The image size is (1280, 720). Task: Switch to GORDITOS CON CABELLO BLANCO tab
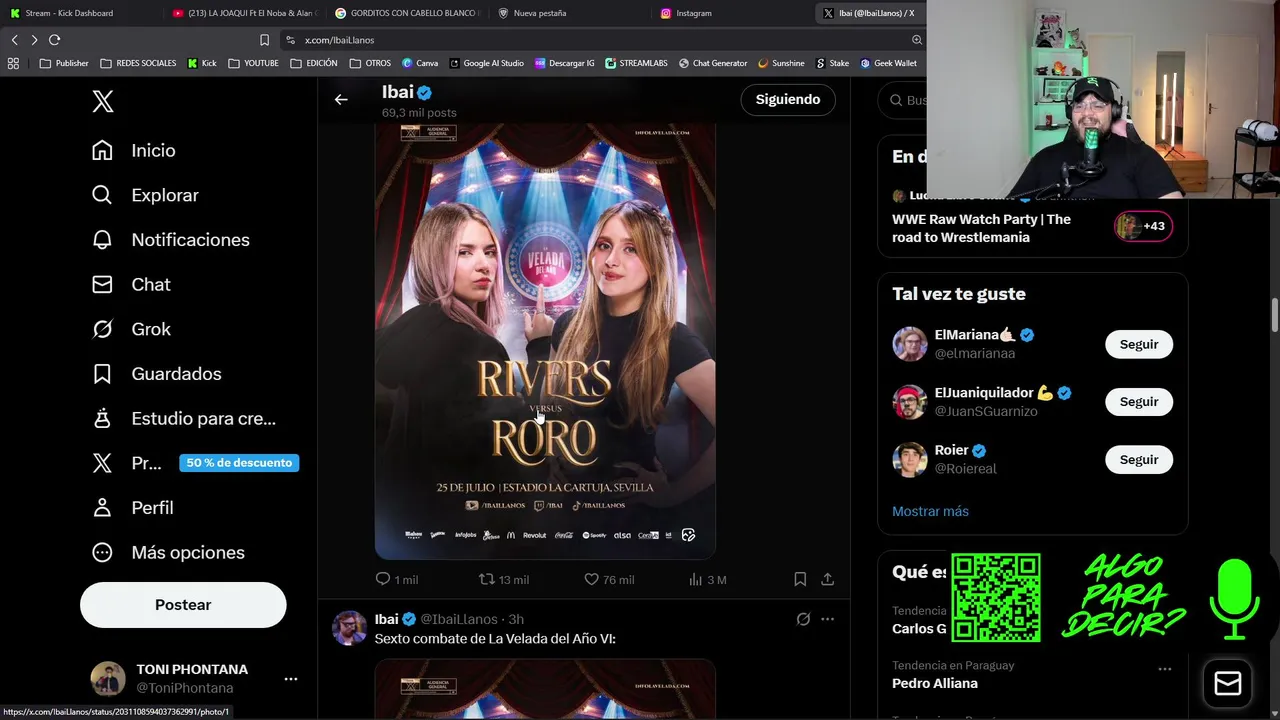408,13
